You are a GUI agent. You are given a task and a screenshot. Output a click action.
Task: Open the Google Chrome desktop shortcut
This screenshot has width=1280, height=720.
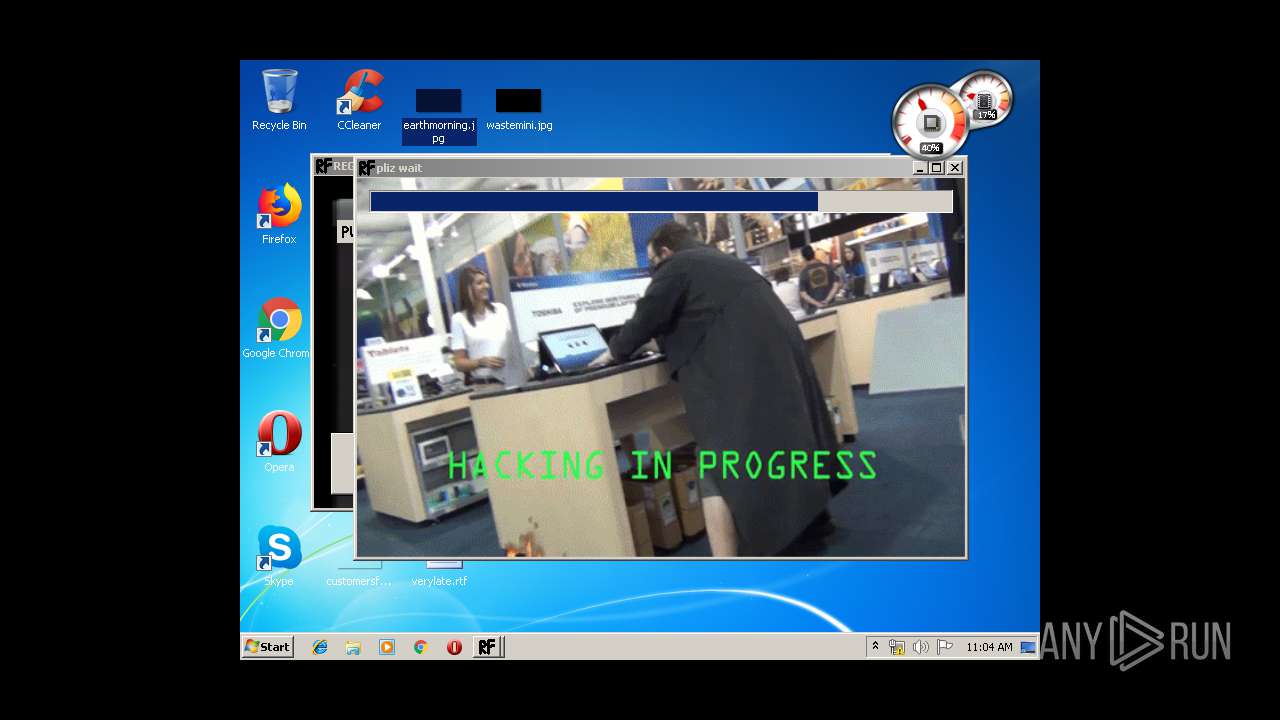point(277,328)
